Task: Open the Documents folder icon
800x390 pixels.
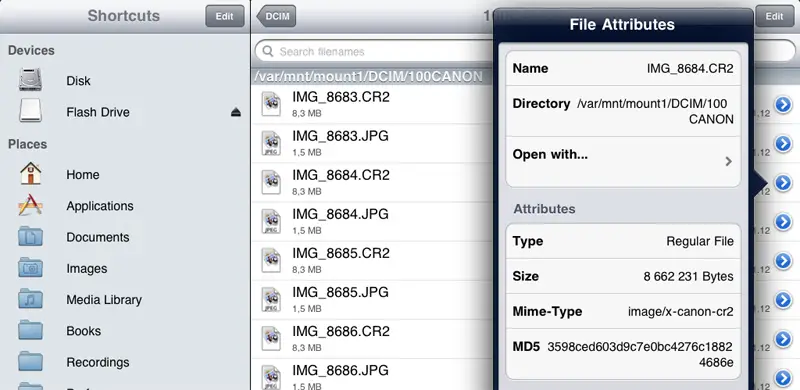Action: pos(31,237)
